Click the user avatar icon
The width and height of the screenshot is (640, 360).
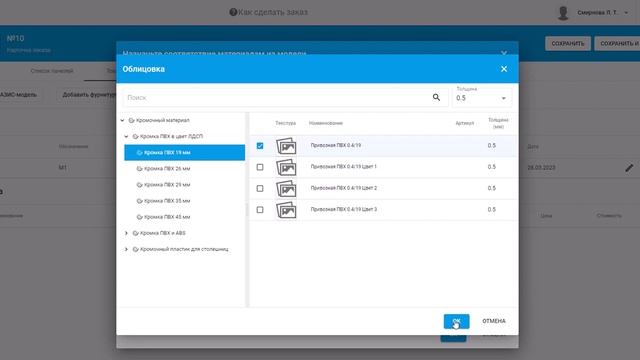563,13
